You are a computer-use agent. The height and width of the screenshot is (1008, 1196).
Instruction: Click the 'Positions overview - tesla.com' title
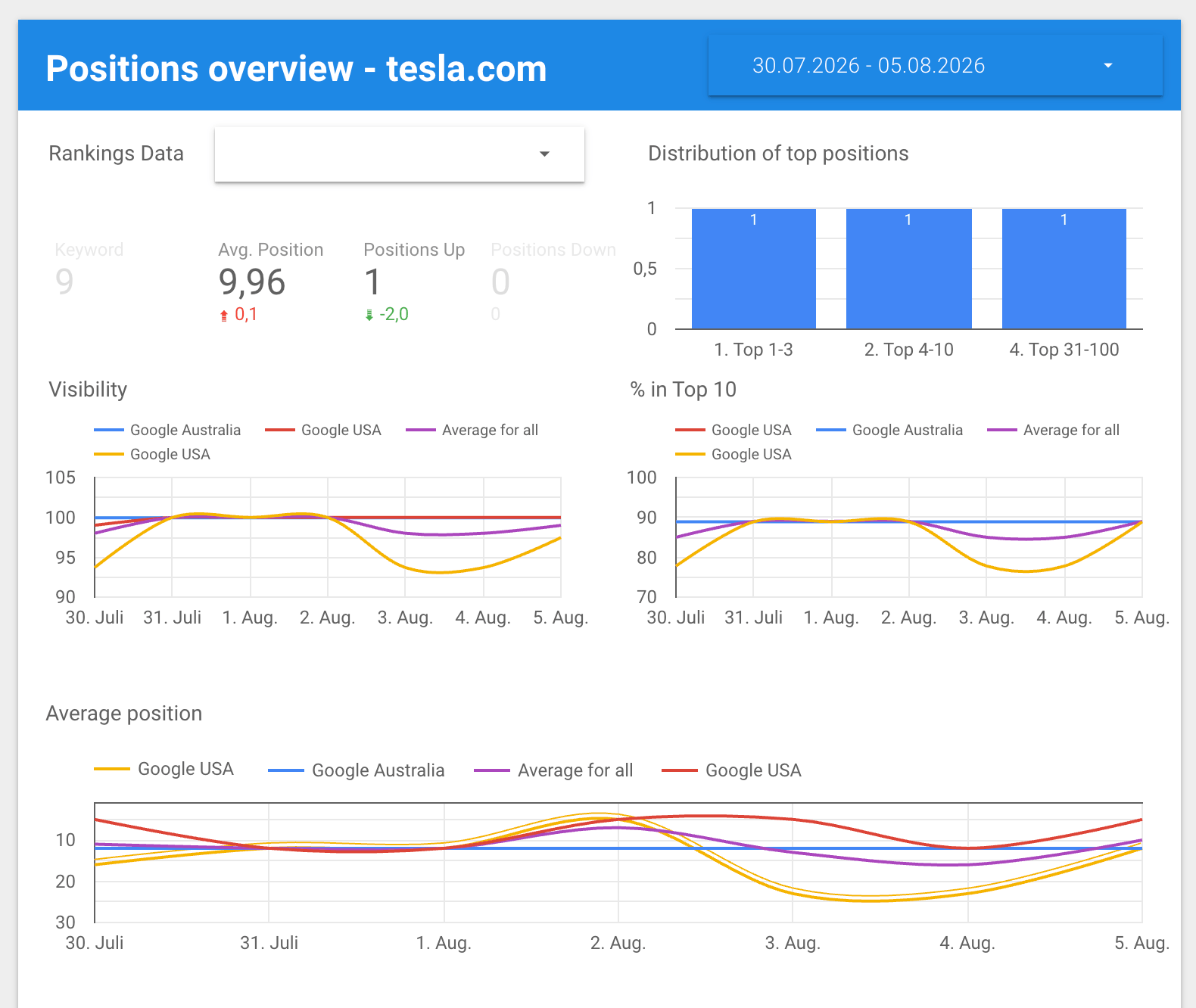[x=296, y=69]
